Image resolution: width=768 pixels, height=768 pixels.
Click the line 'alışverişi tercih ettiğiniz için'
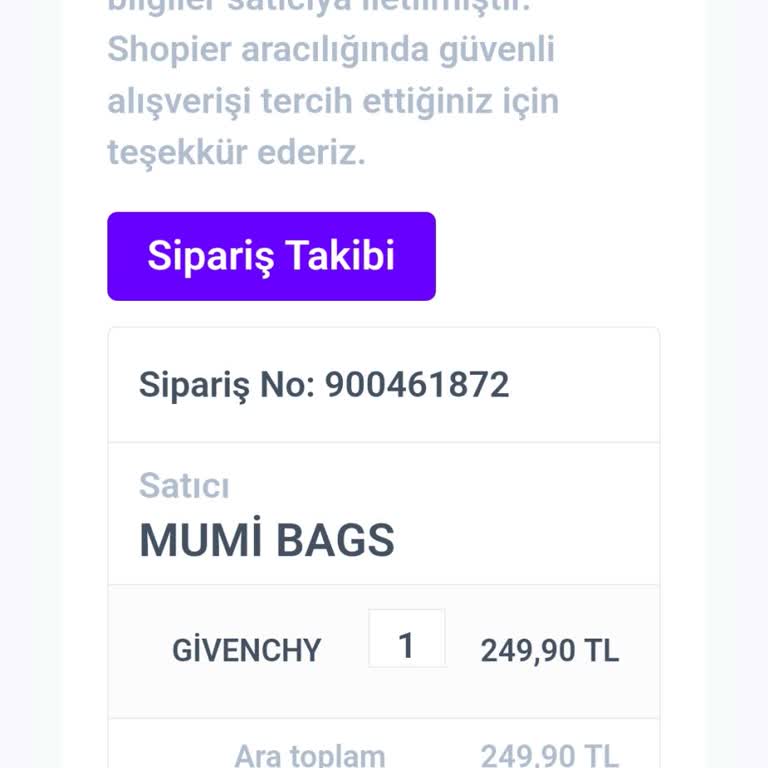coord(332,101)
